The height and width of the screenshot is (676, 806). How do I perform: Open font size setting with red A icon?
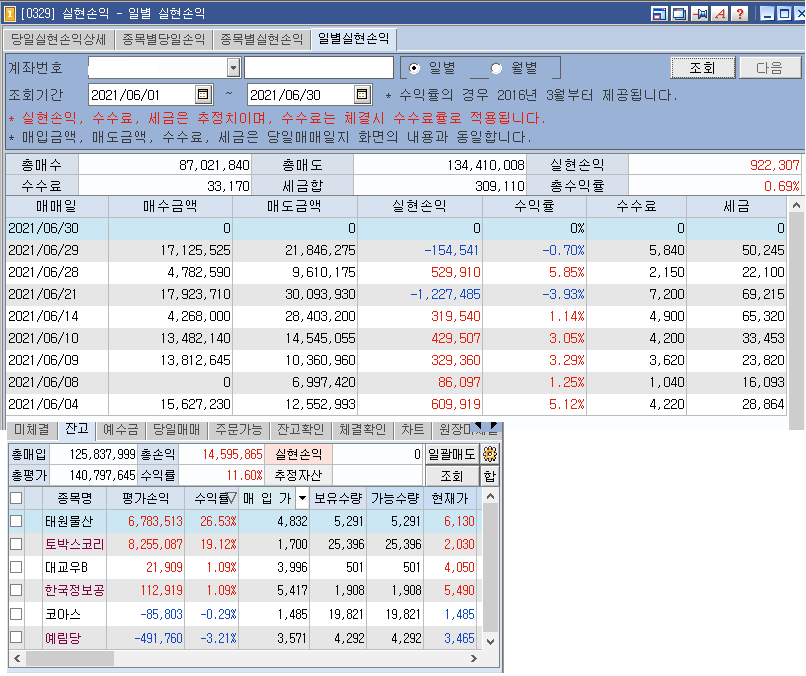point(720,13)
